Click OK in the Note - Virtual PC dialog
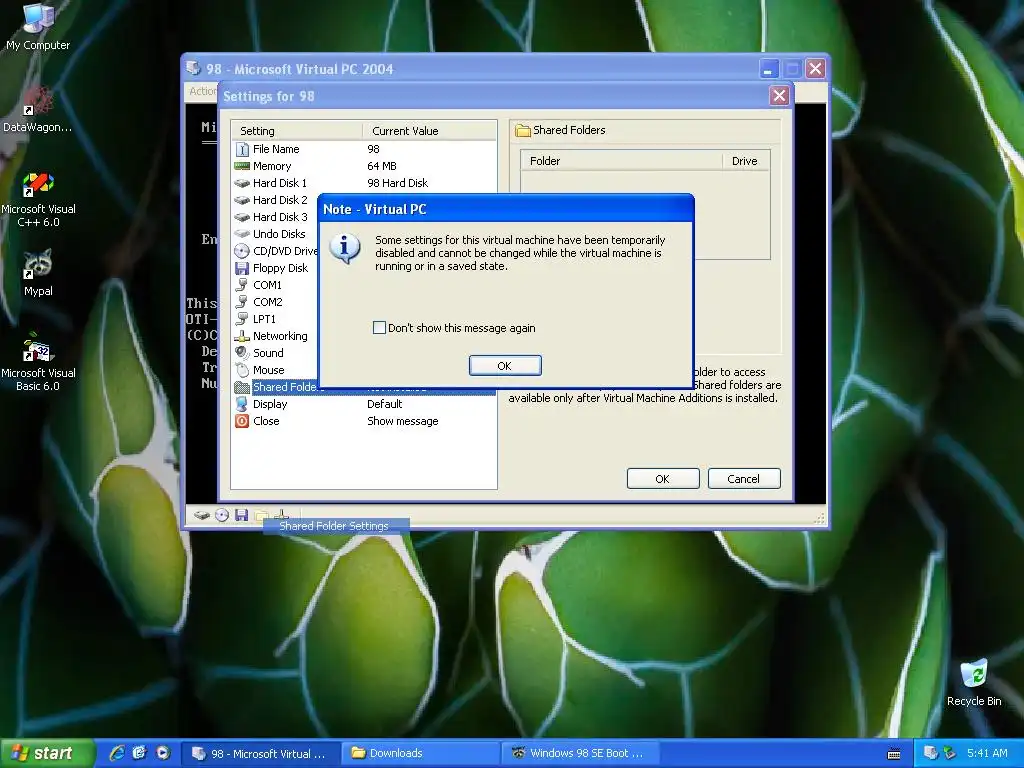This screenshot has width=1024, height=768. coord(505,366)
